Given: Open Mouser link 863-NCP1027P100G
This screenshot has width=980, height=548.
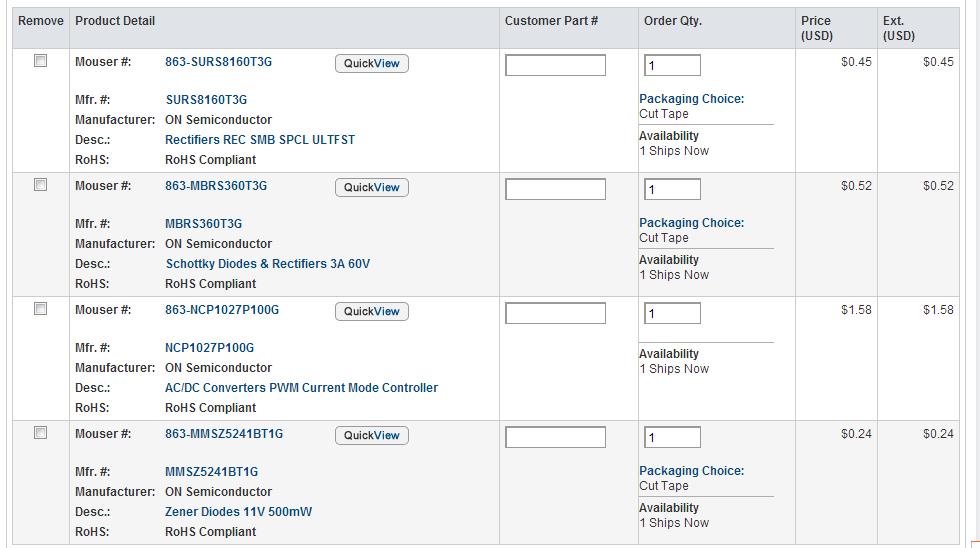Looking at the screenshot, I should click(222, 310).
